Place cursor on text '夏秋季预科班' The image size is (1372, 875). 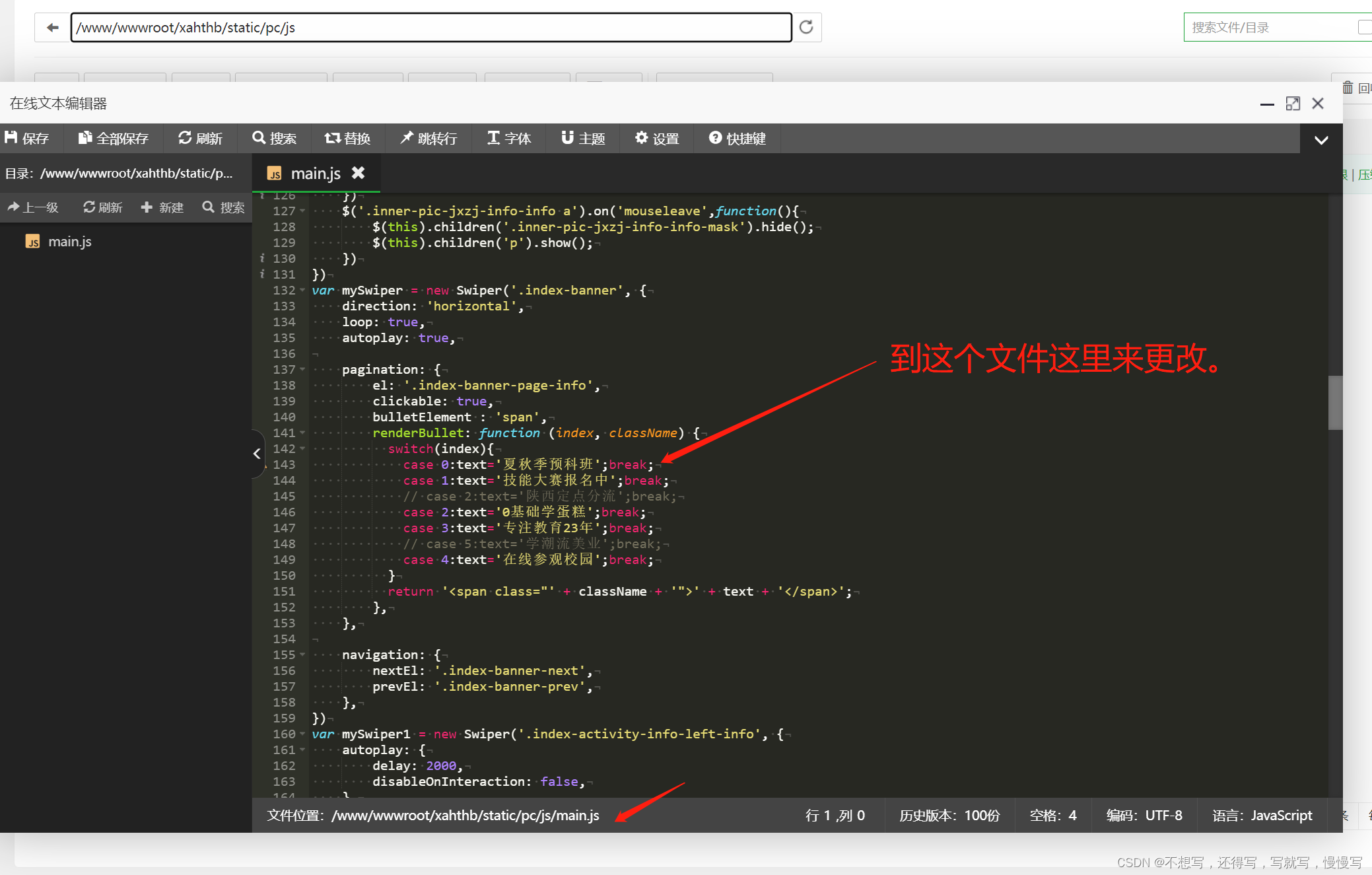click(x=547, y=464)
